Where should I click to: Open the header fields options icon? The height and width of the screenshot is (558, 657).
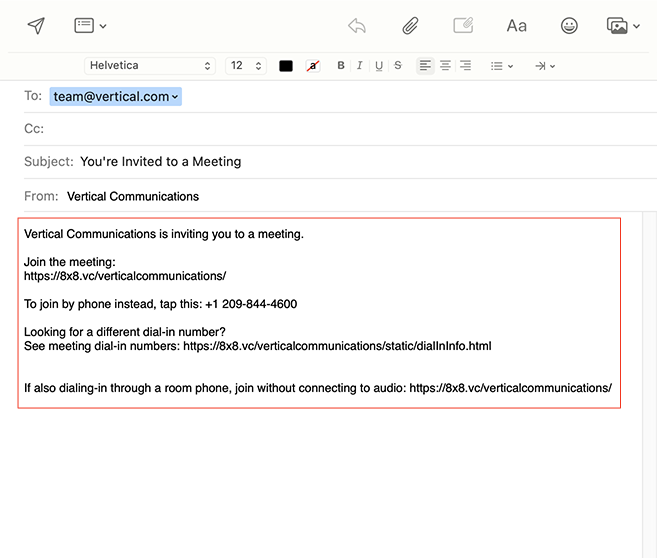(84, 26)
